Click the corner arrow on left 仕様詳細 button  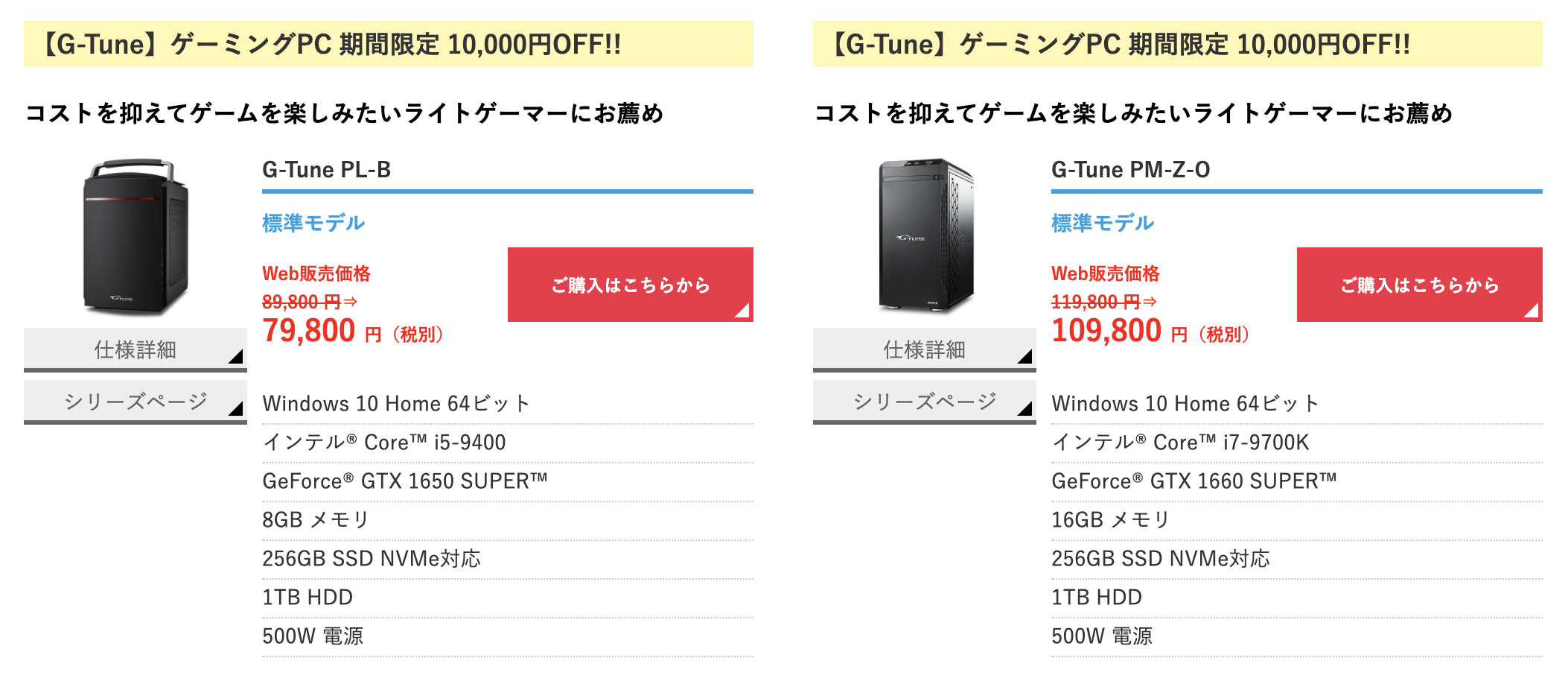point(237,356)
